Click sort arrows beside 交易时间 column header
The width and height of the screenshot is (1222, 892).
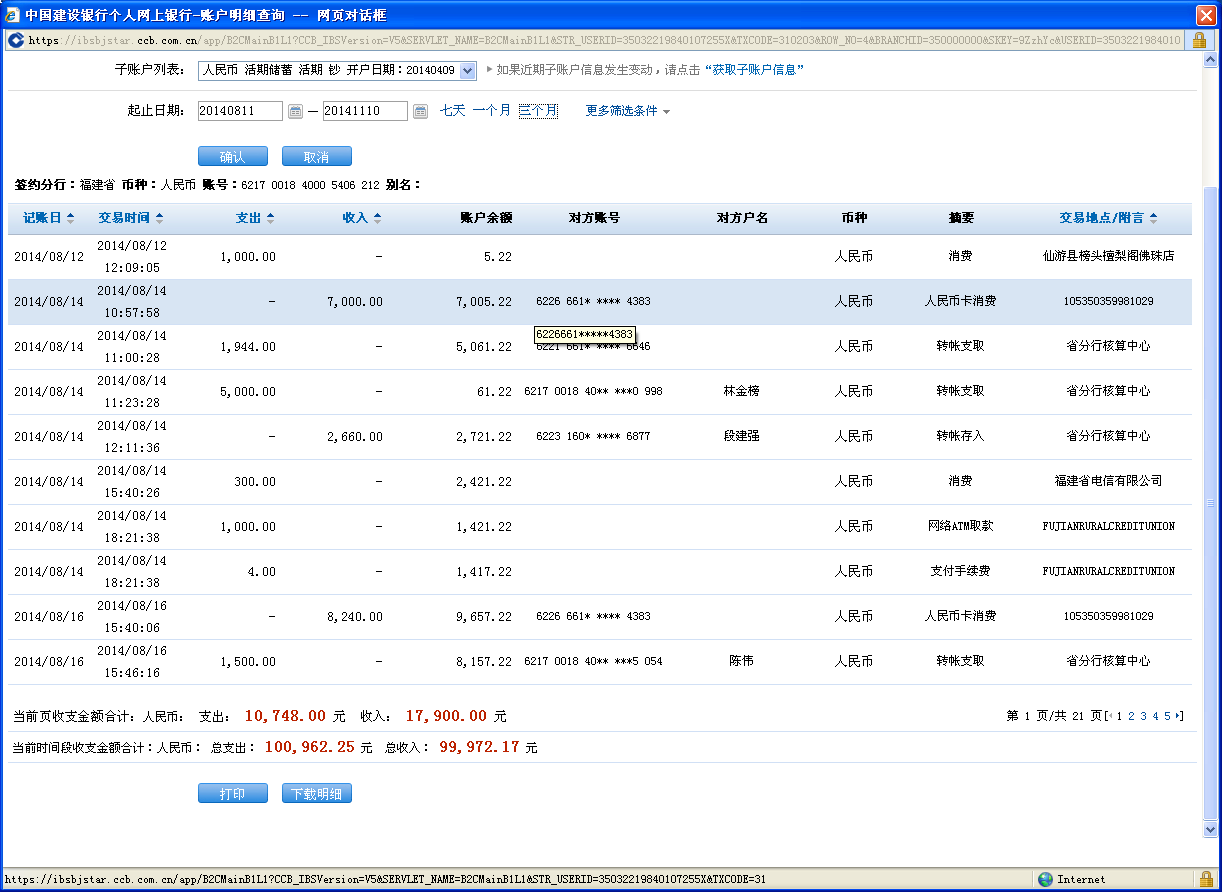pyautogui.click(x=160, y=218)
